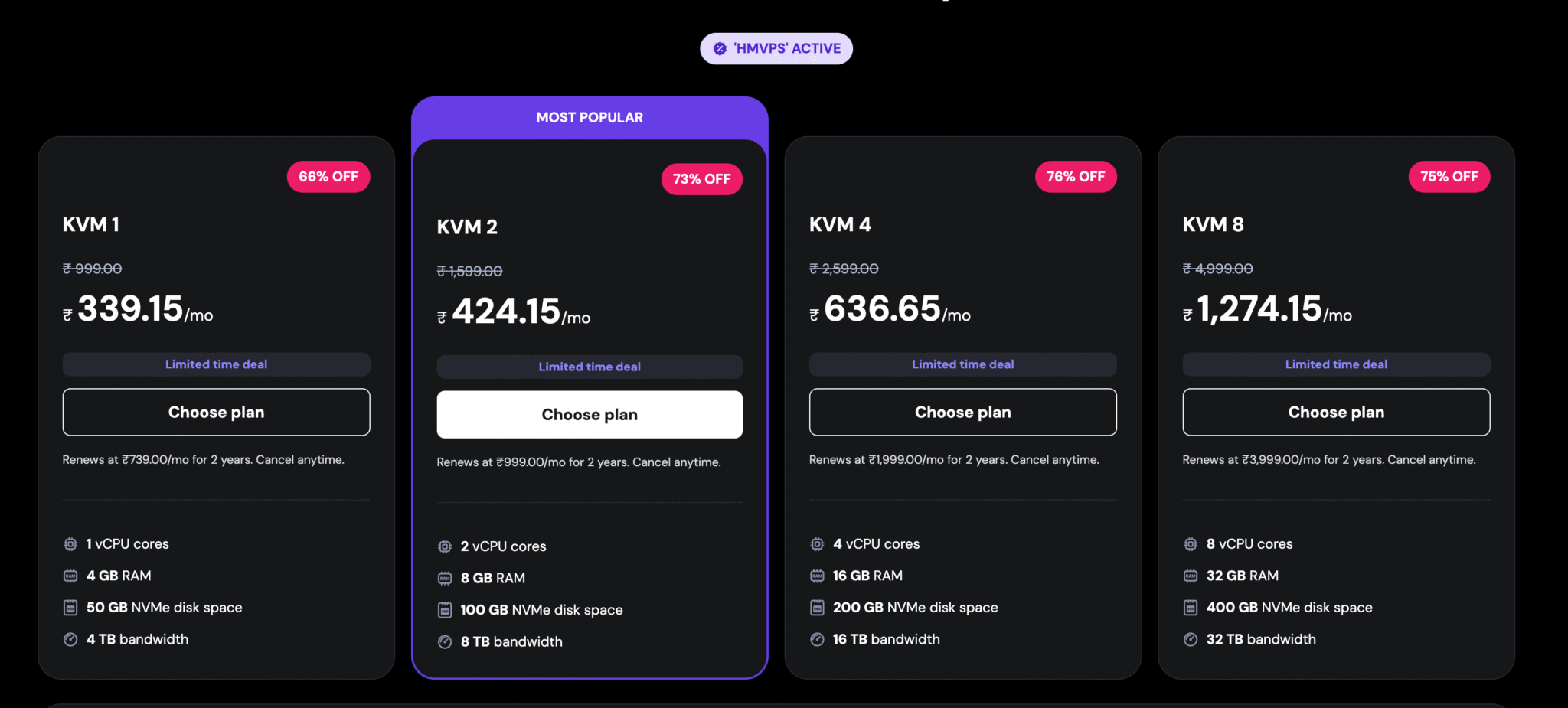Click the disk space icon on KVM 2
This screenshot has height=708, width=1568.
pyautogui.click(x=444, y=609)
